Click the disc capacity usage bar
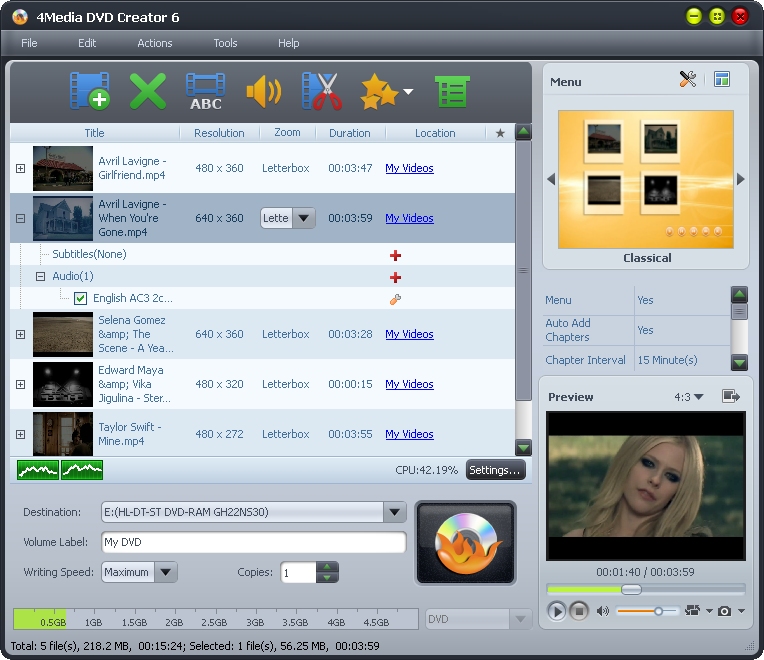 (216, 619)
